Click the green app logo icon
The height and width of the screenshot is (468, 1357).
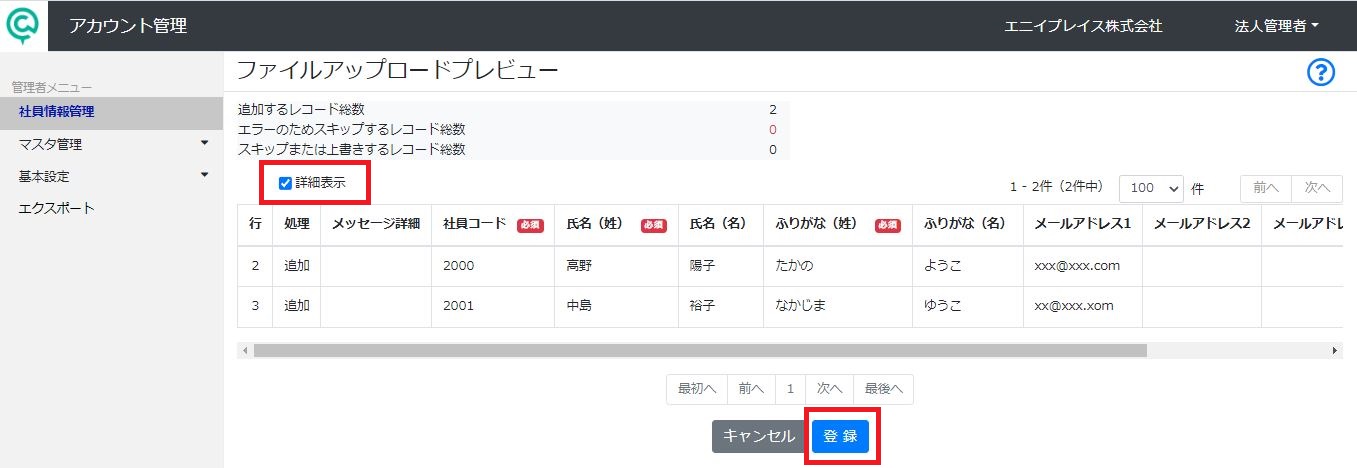tap(22, 25)
